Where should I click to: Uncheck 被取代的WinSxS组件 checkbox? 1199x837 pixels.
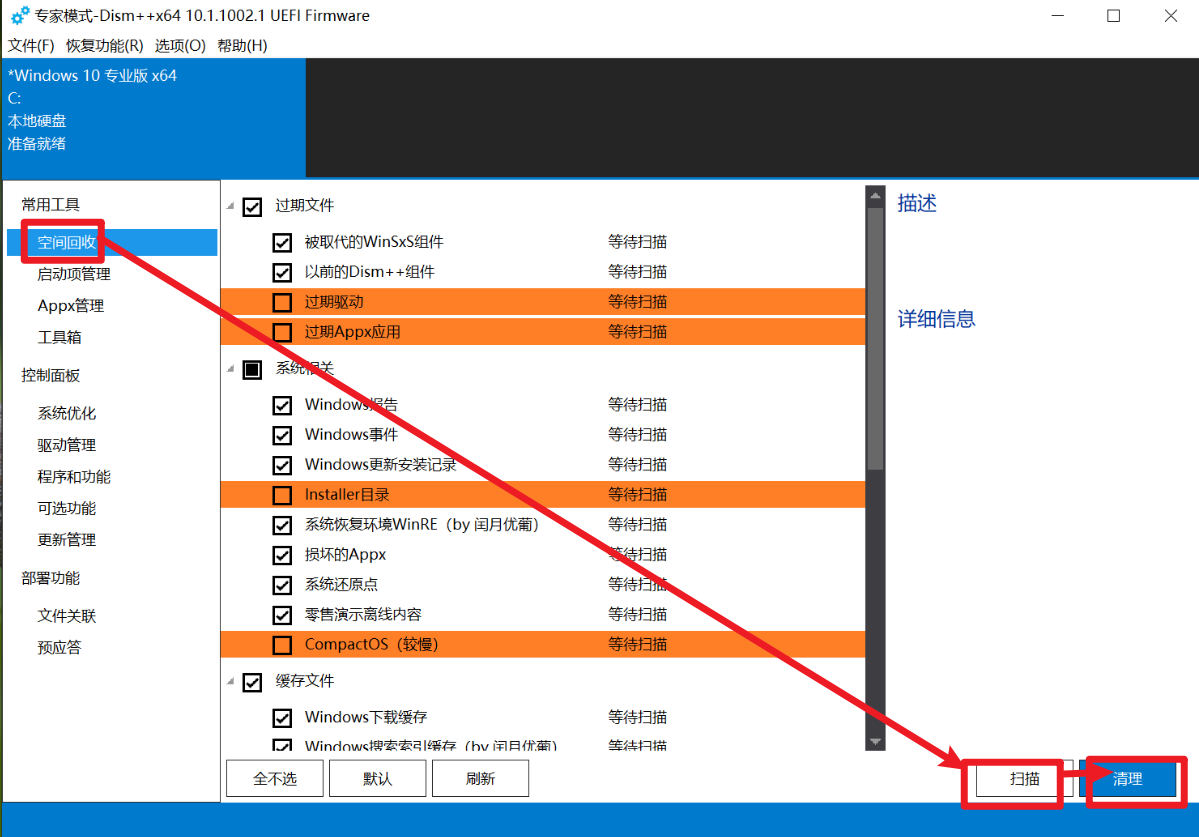pos(282,242)
